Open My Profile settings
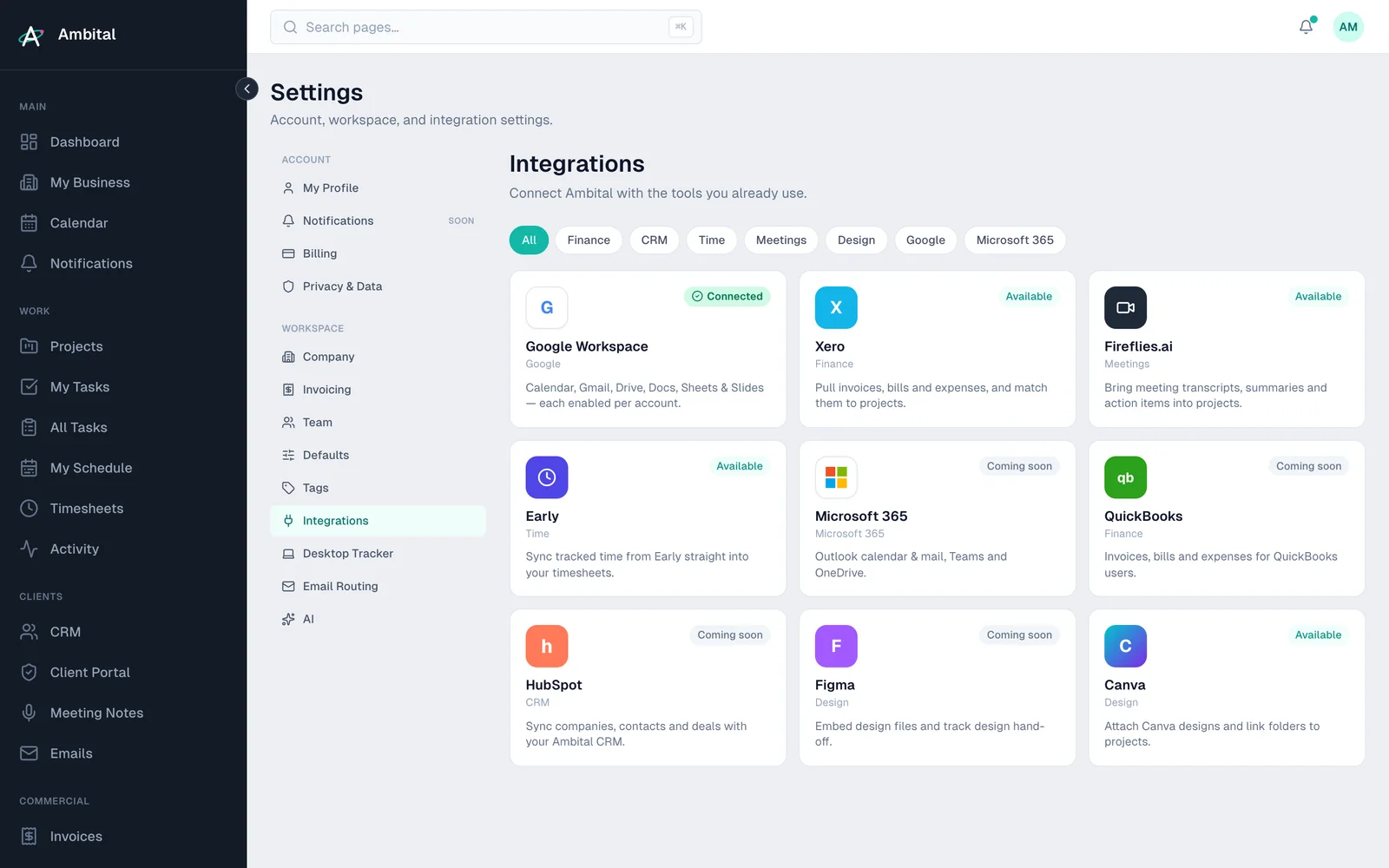The height and width of the screenshot is (868, 1389). click(x=378, y=188)
